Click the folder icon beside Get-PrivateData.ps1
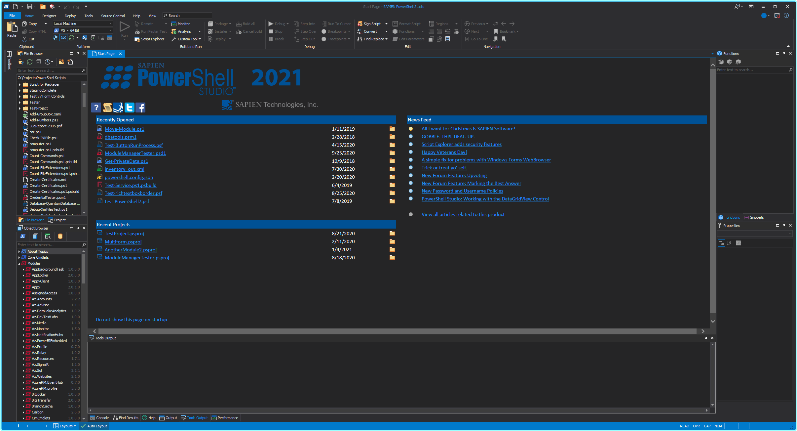The width and height of the screenshot is (797, 431). point(392,161)
